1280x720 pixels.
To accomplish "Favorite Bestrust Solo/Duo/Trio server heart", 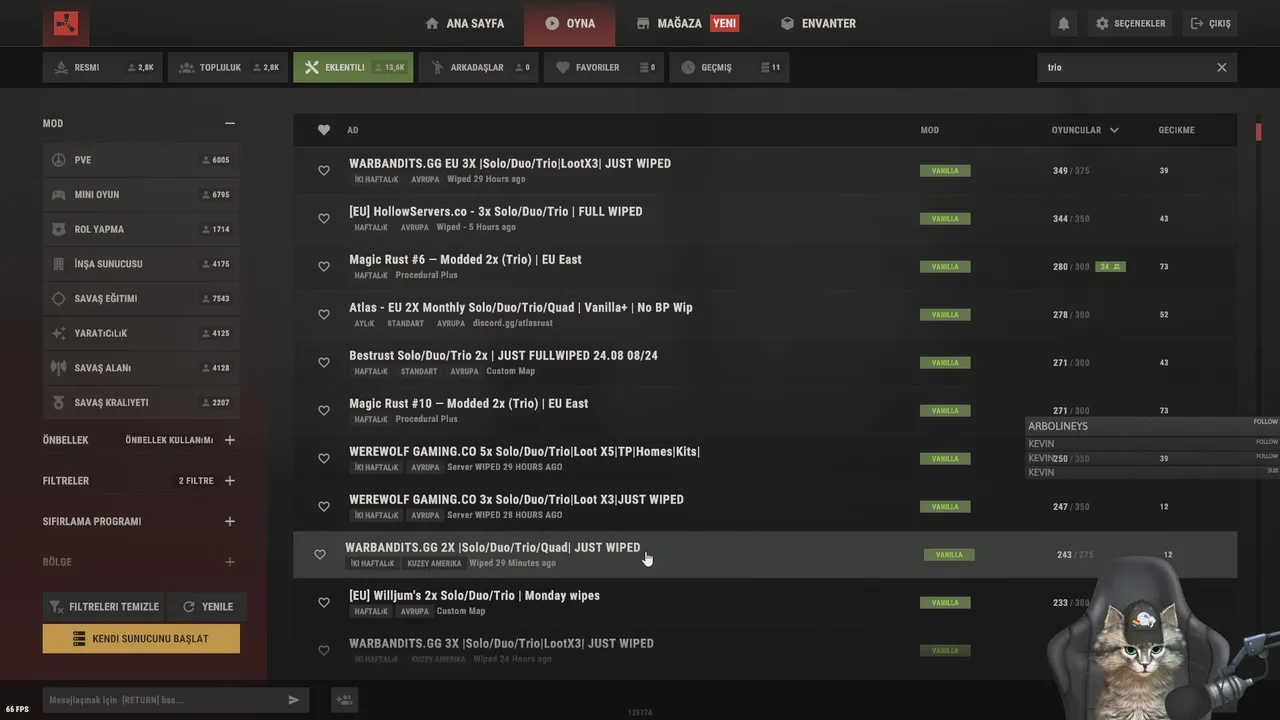I will pos(324,363).
